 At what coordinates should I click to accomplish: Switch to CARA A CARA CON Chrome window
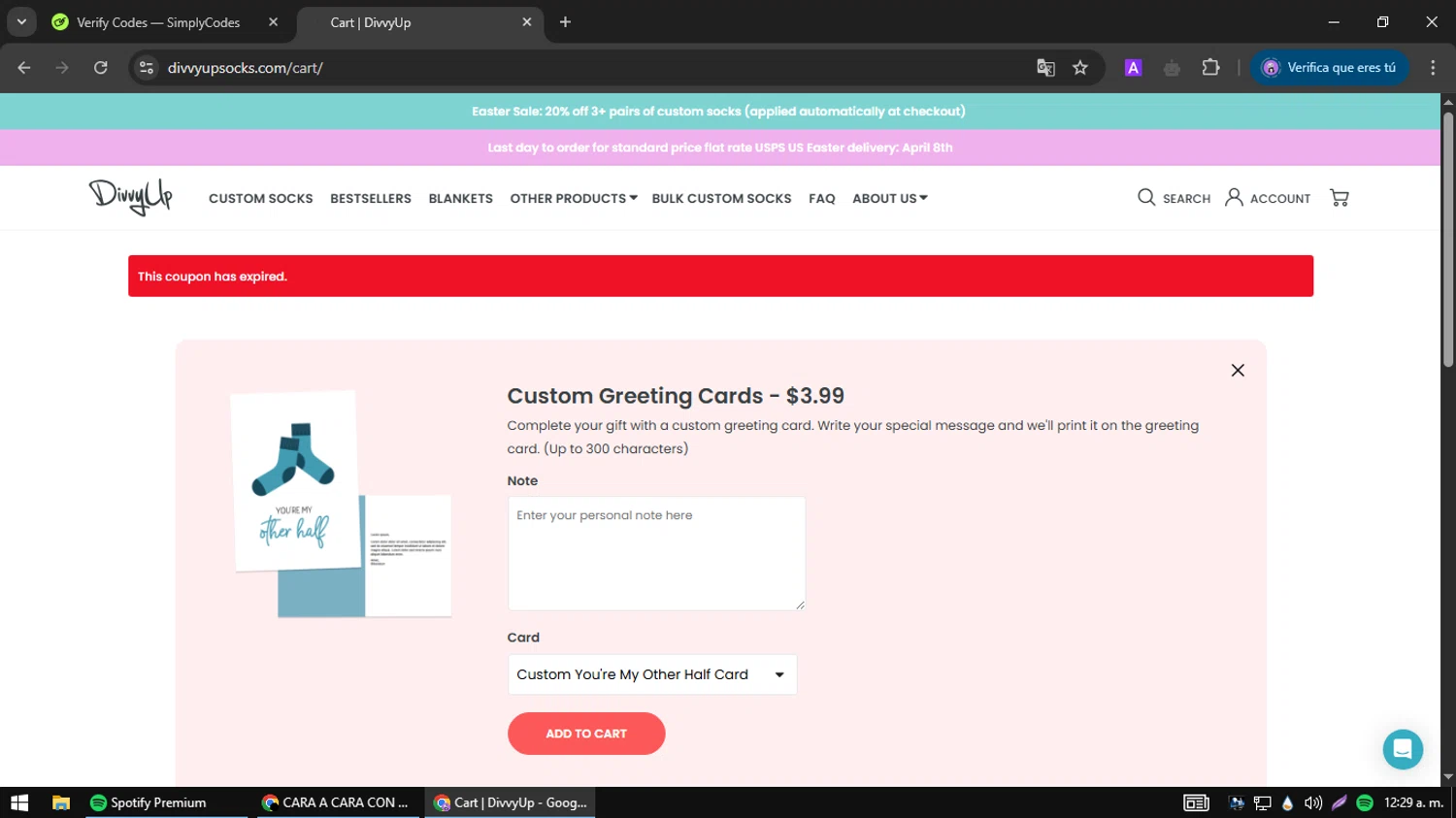[x=337, y=802]
